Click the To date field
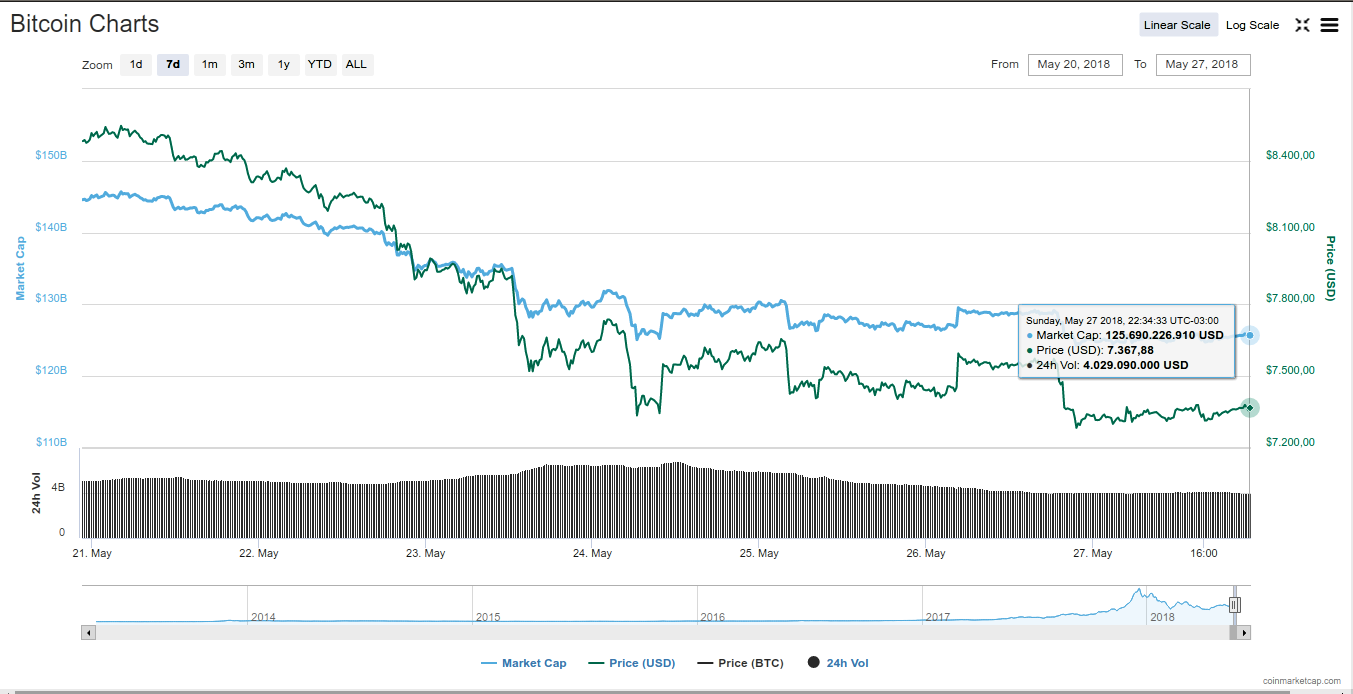This screenshot has width=1353, height=694. pyautogui.click(x=1203, y=64)
